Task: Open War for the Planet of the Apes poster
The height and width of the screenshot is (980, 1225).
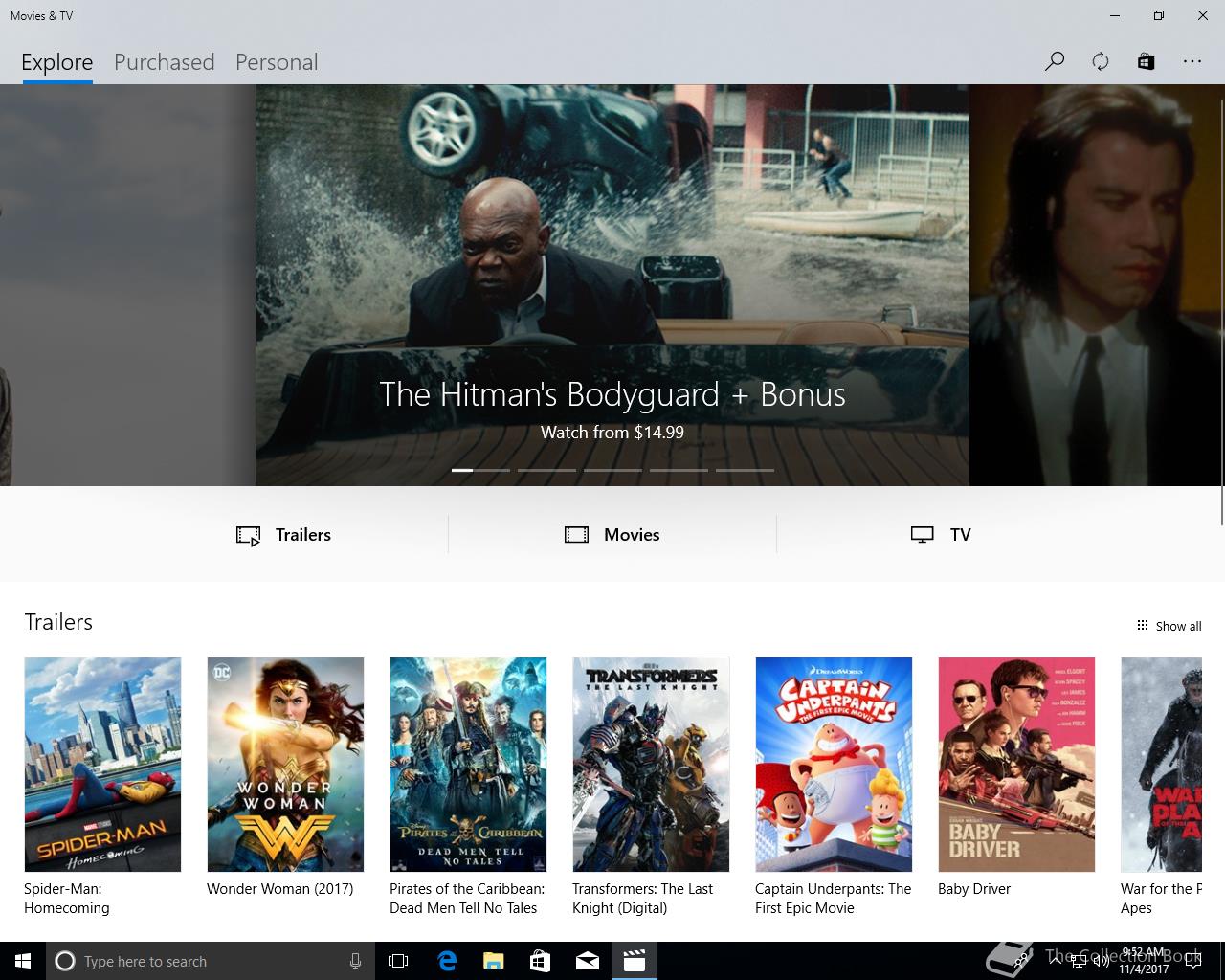Action: pyautogui.click(x=1161, y=764)
